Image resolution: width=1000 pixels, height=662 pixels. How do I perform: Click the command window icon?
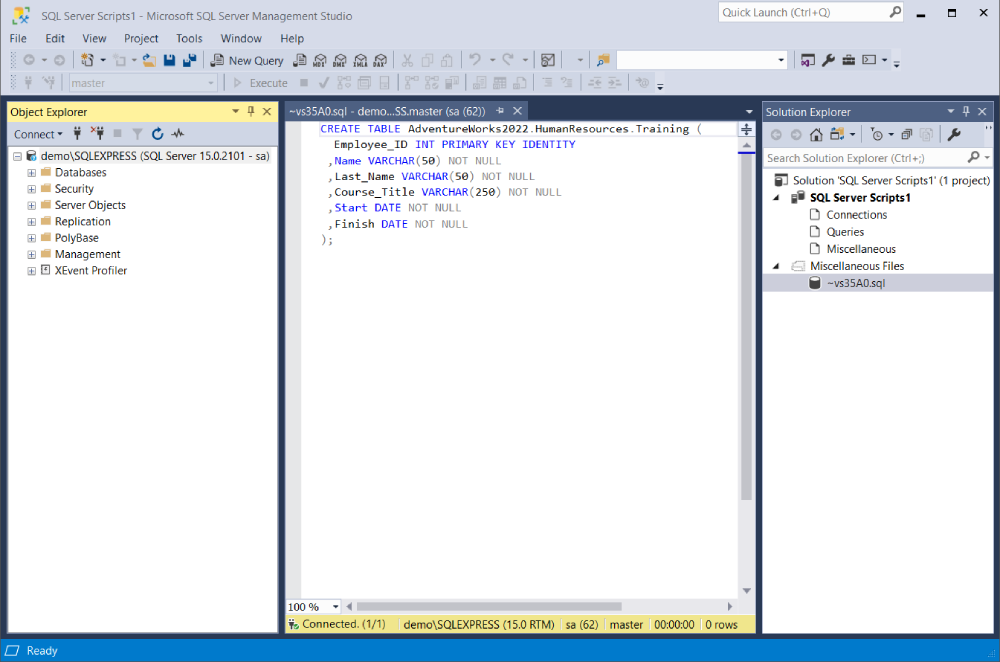click(869, 60)
